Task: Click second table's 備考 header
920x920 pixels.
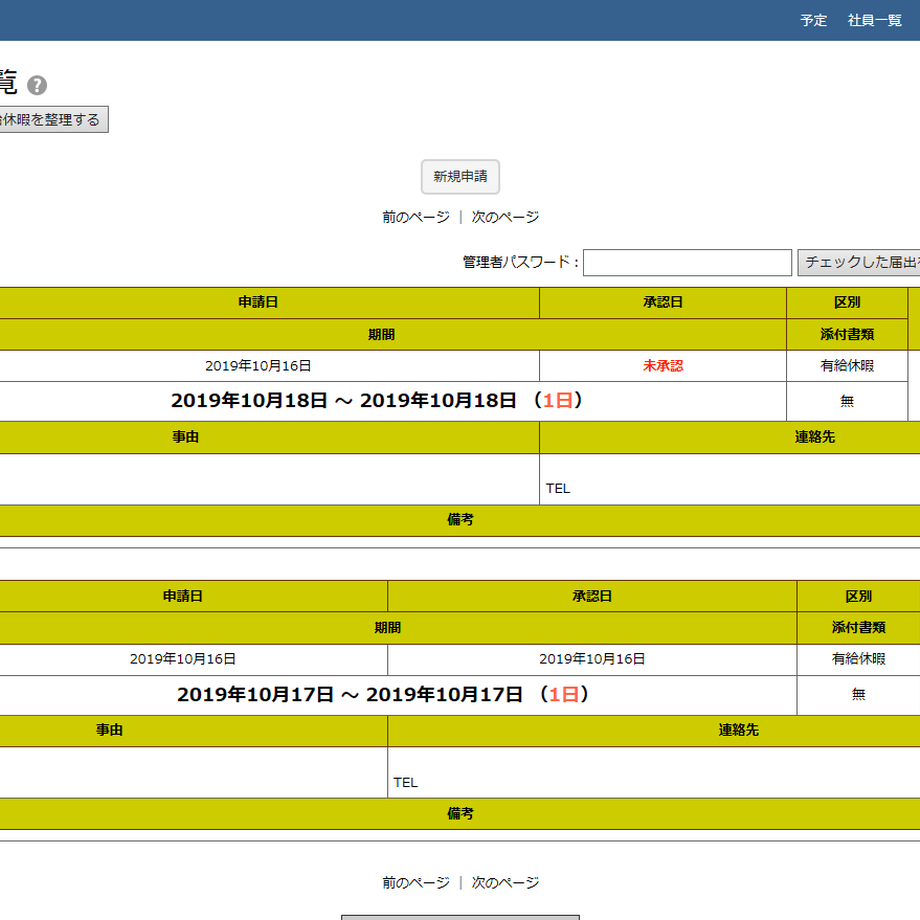Action: [x=460, y=814]
